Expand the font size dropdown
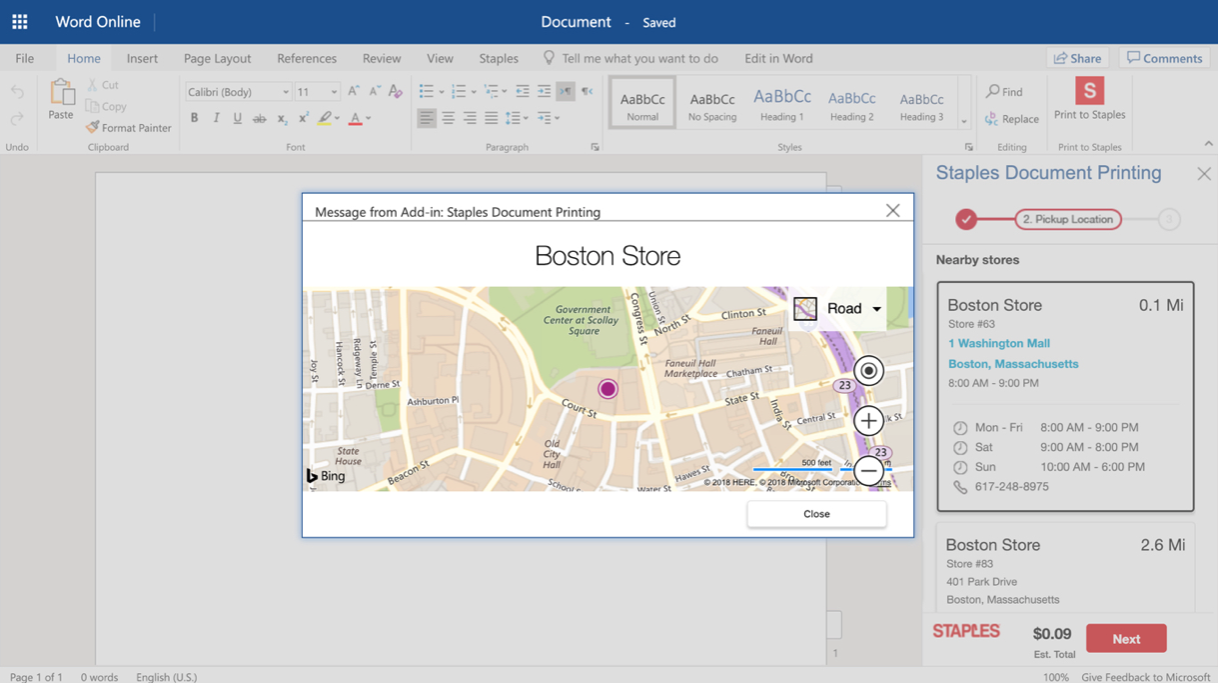 pyautogui.click(x=334, y=92)
